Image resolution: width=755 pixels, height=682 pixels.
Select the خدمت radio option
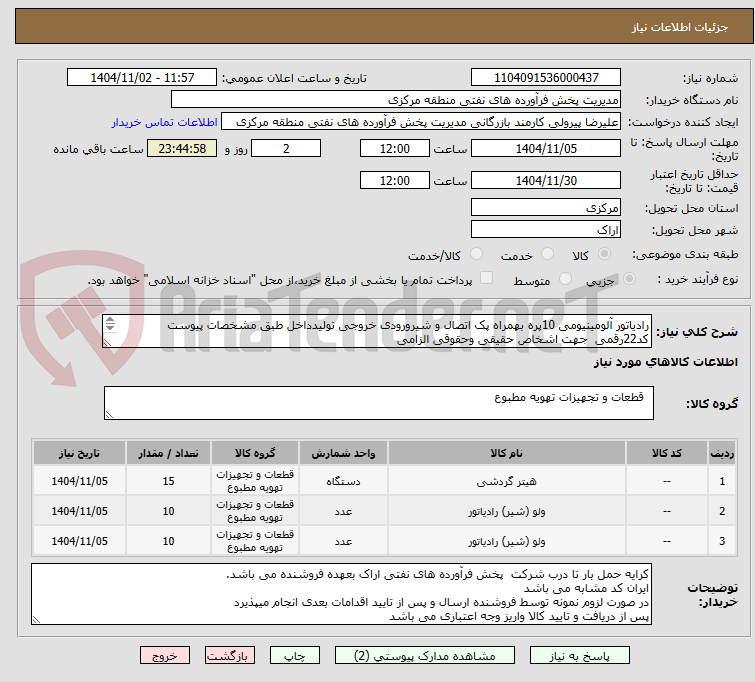click(x=547, y=254)
